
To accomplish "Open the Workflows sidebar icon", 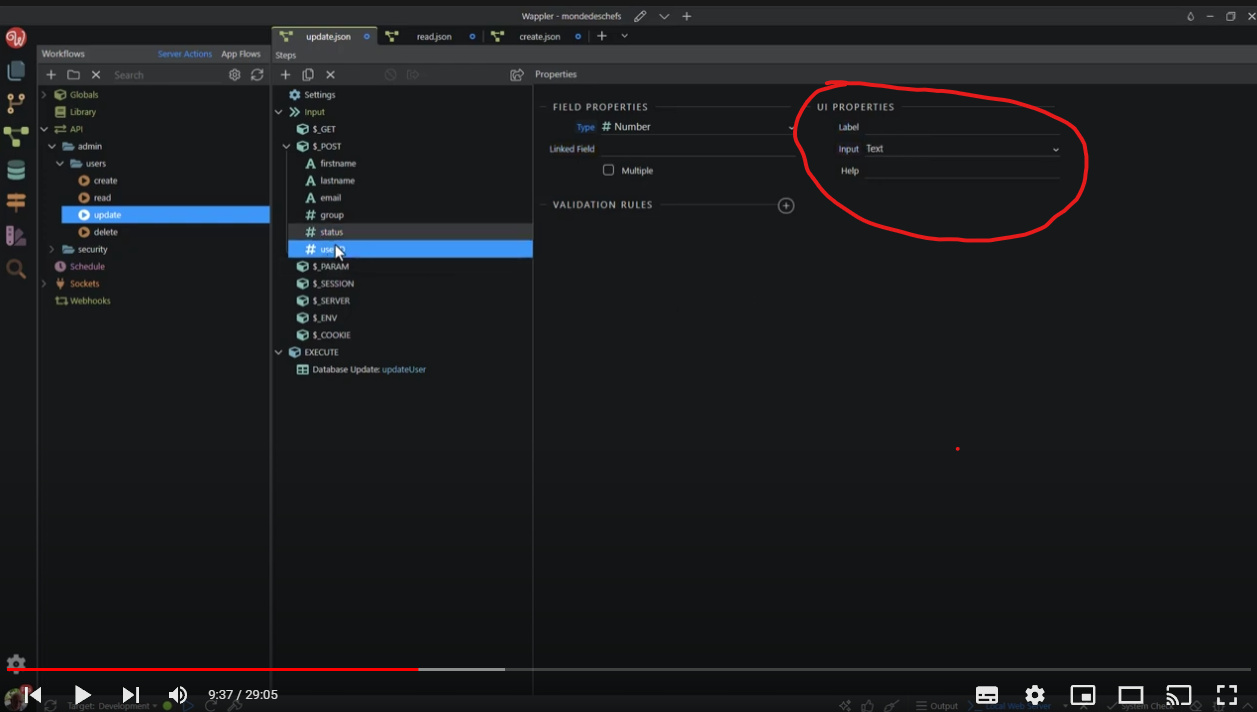I will click(16, 137).
